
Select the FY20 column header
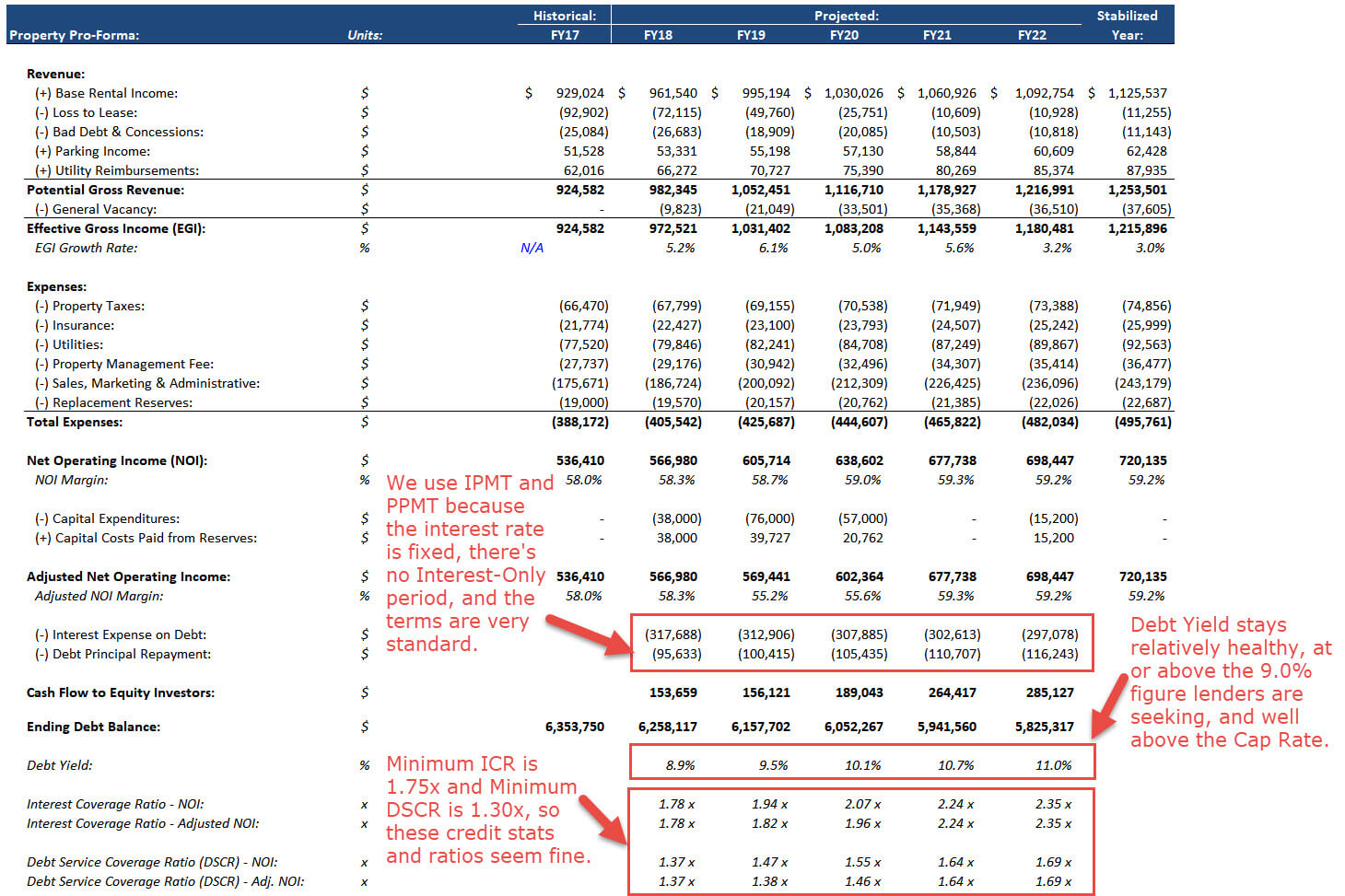(844, 35)
